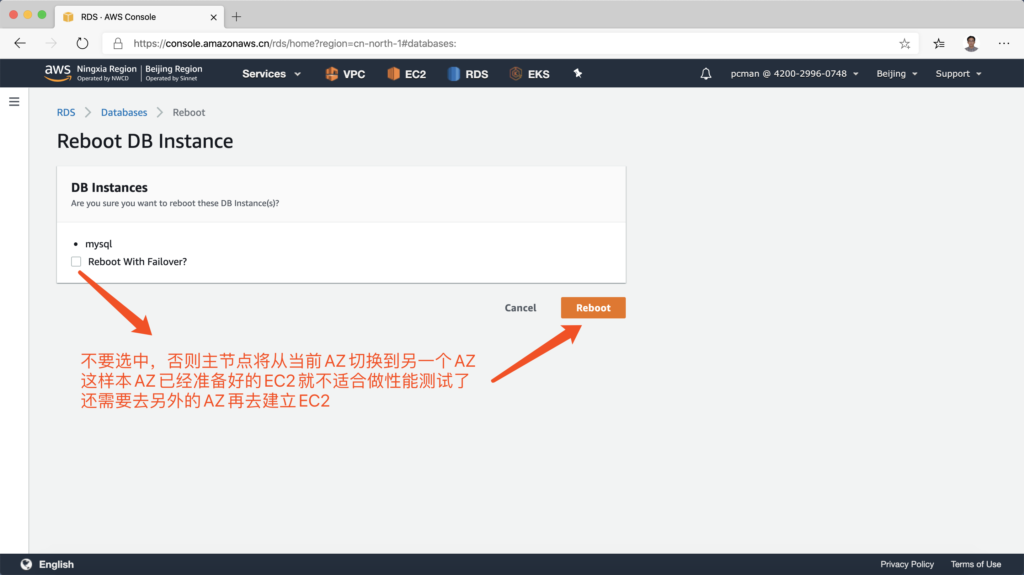Click the AWS logo in header
1024x575 pixels.
57,73
